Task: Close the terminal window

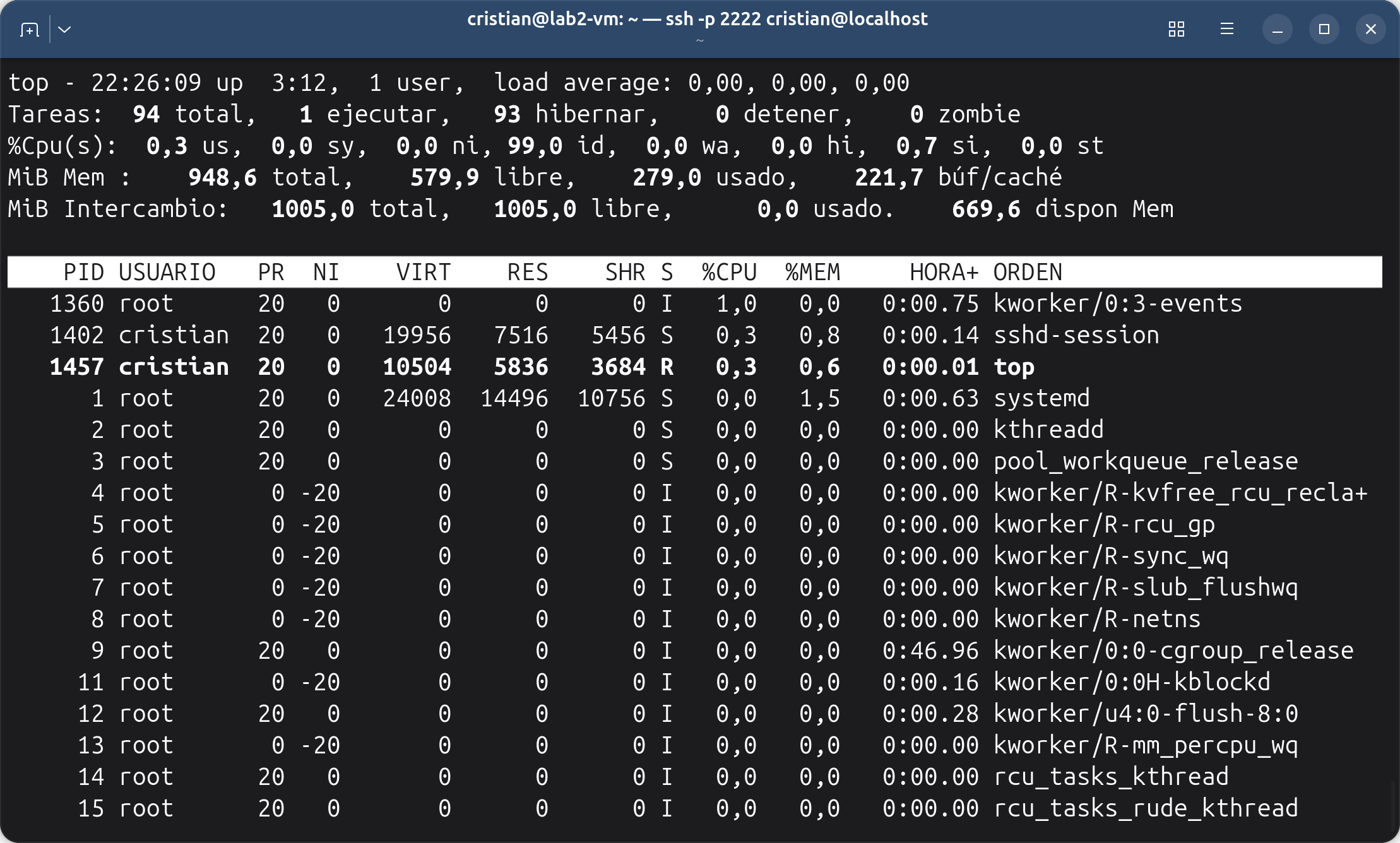Action: click(1371, 29)
